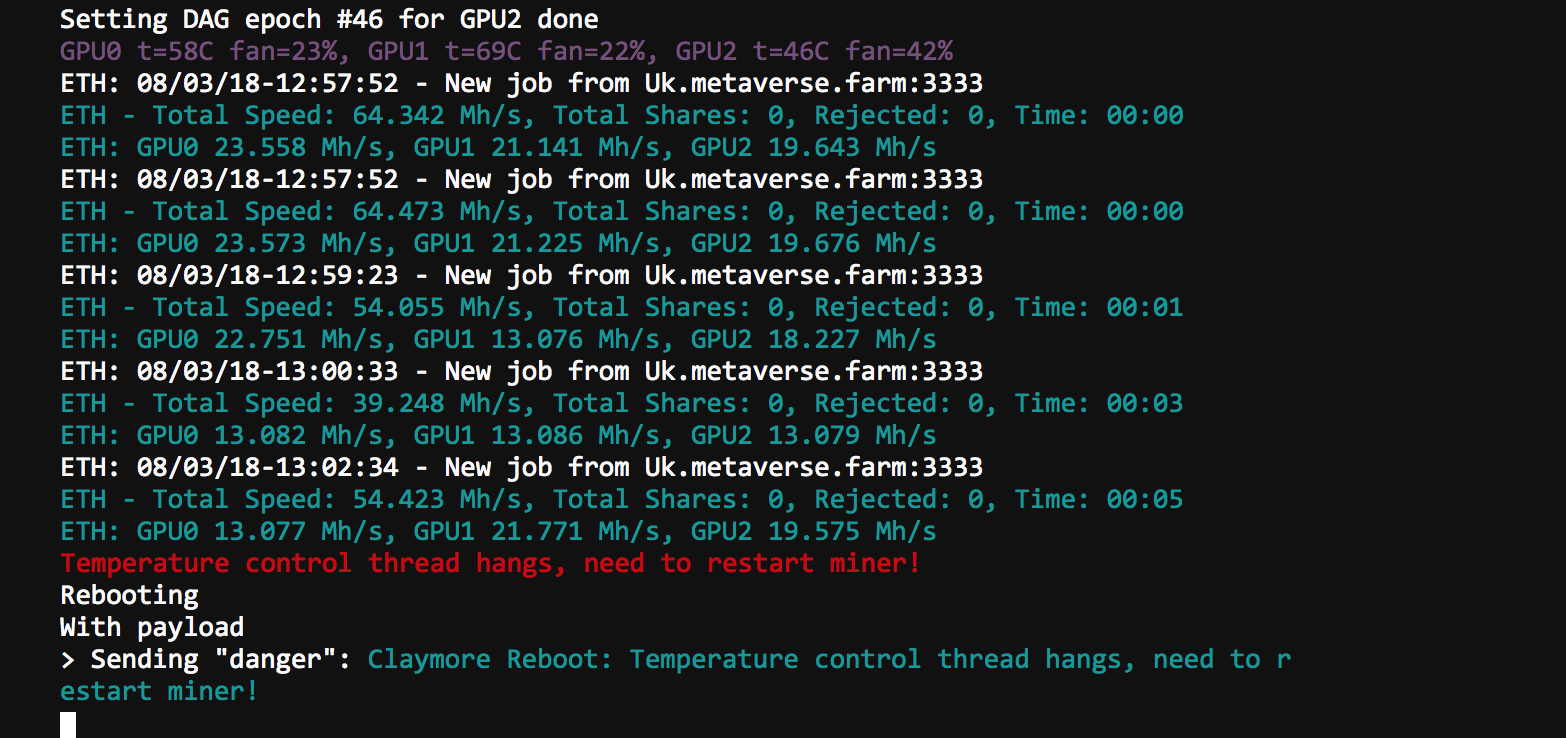This screenshot has height=738, width=1566.
Task: Click the "Rebooting" output line
Action: pos(129,595)
